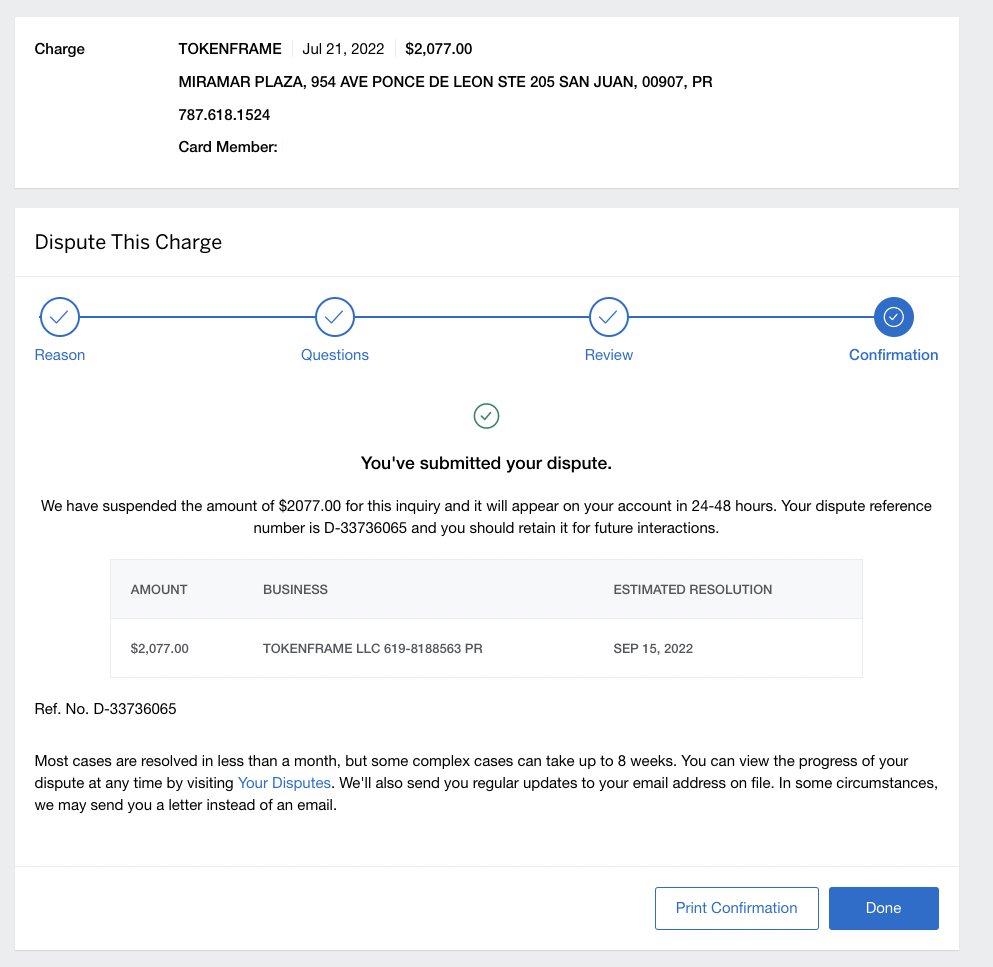The height and width of the screenshot is (967, 993).
Task: Click the Questions step checkmark circle
Action: (334, 317)
